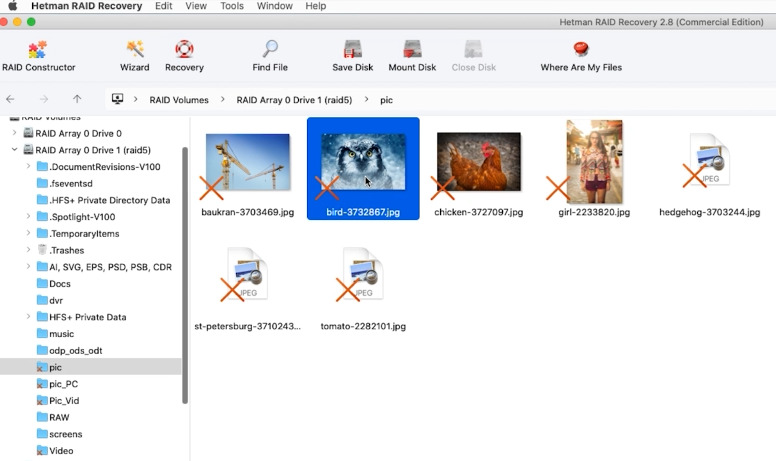This screenshot has width=776, height=461.
Task: Select the Docs folder
Action: (54, 283)
